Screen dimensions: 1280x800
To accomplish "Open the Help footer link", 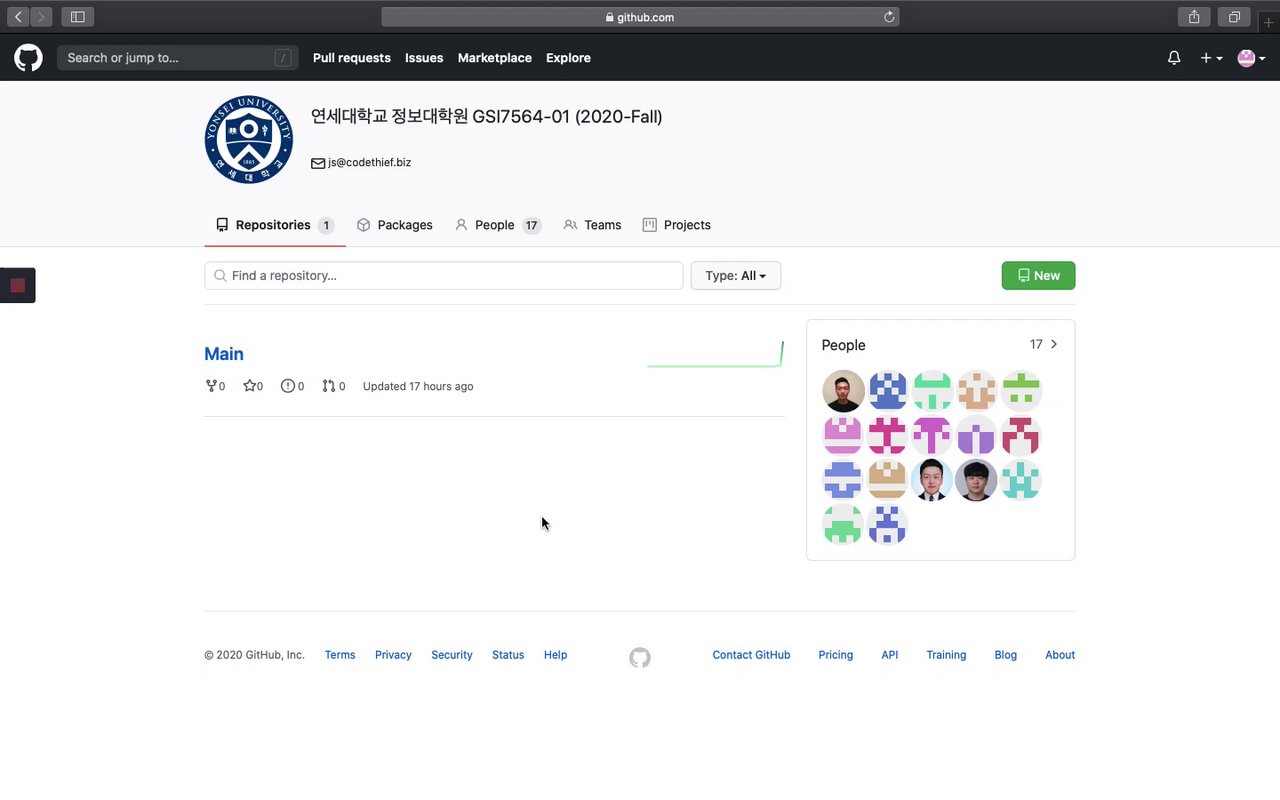I will (555, 655).
